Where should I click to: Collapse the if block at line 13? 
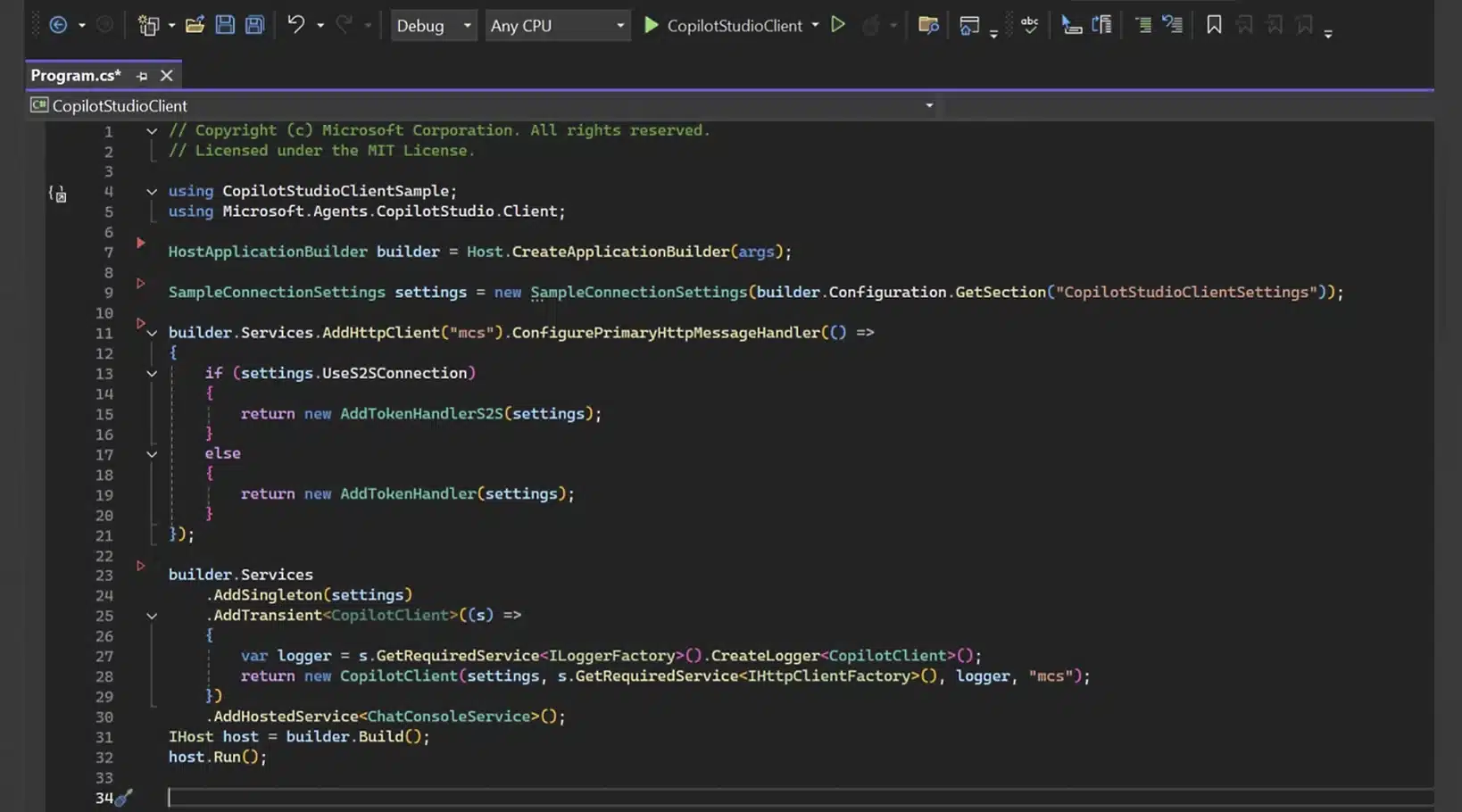[x=152, y=374]
